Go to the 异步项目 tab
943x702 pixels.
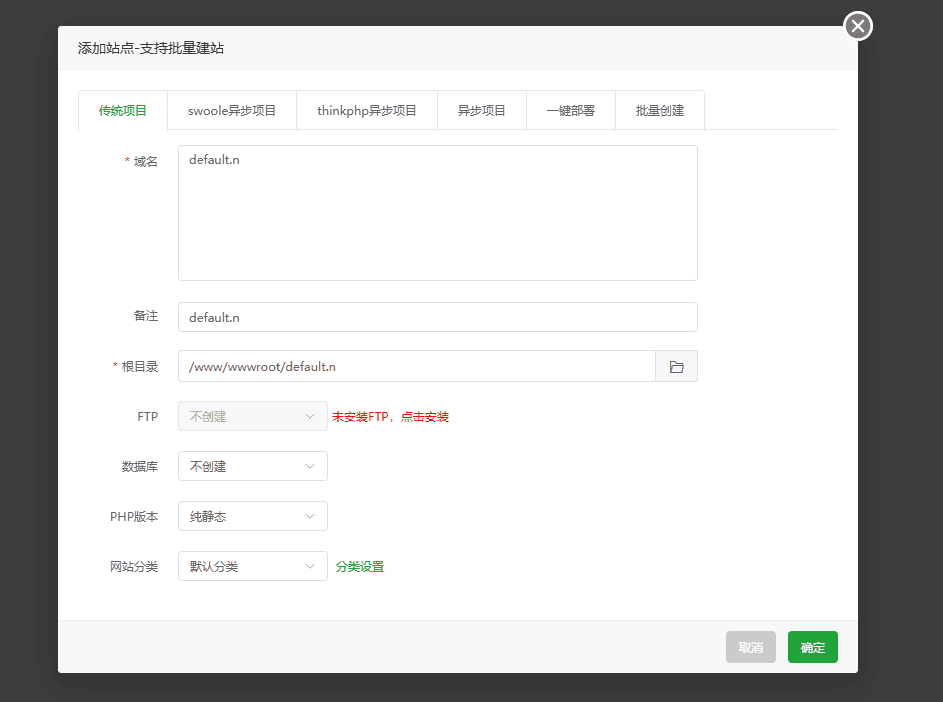[x=482, y=111]
